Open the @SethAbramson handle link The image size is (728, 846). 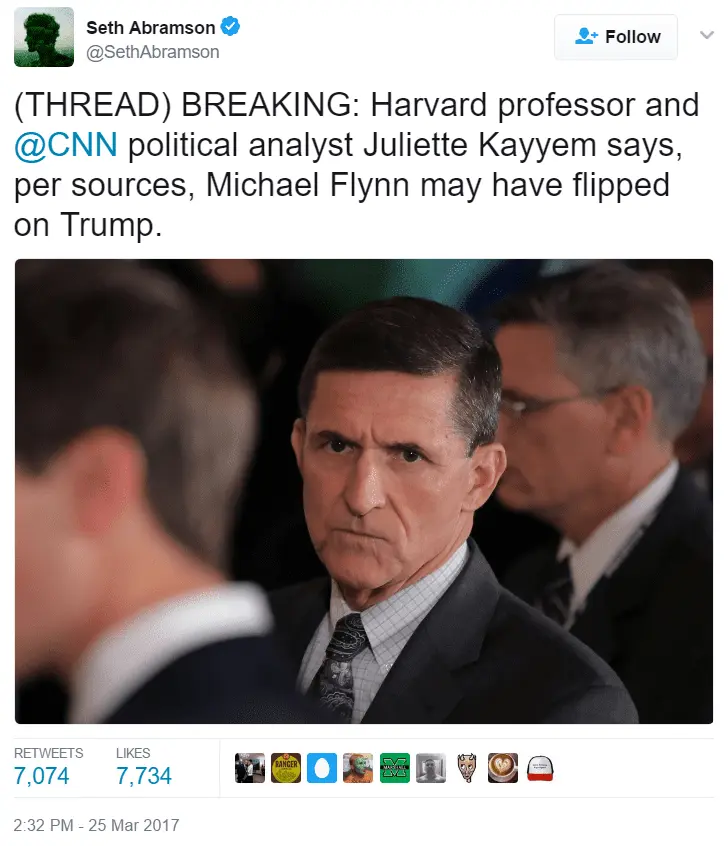(153, 52)
